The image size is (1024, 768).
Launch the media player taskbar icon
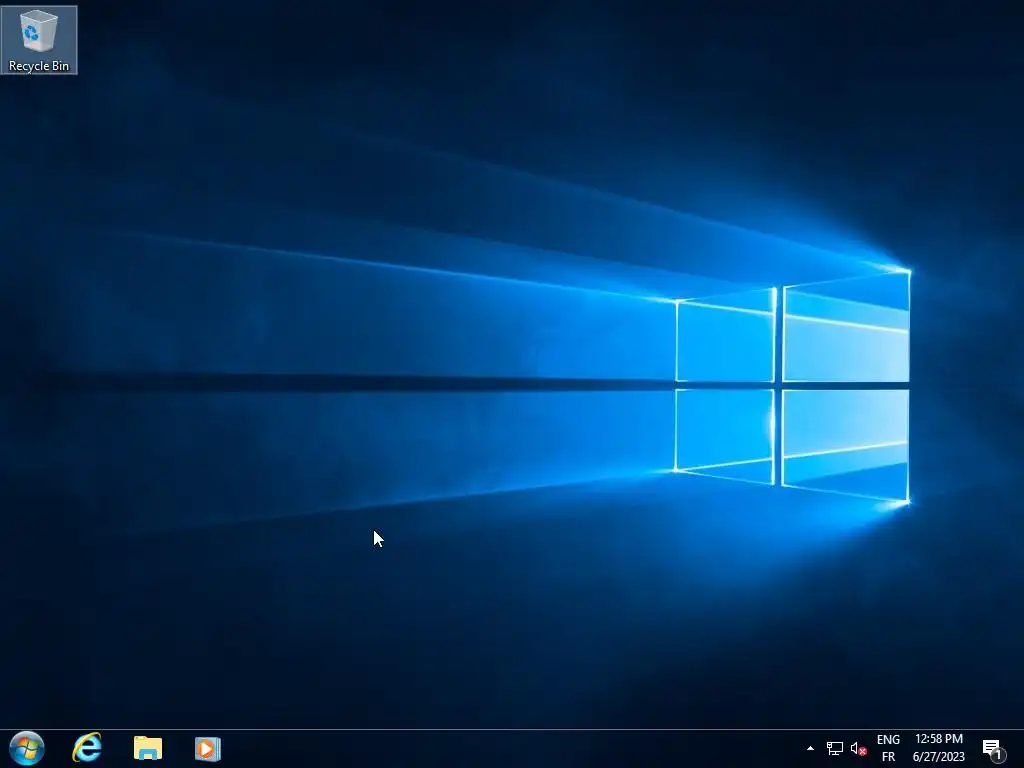click(x=208, y=748)
